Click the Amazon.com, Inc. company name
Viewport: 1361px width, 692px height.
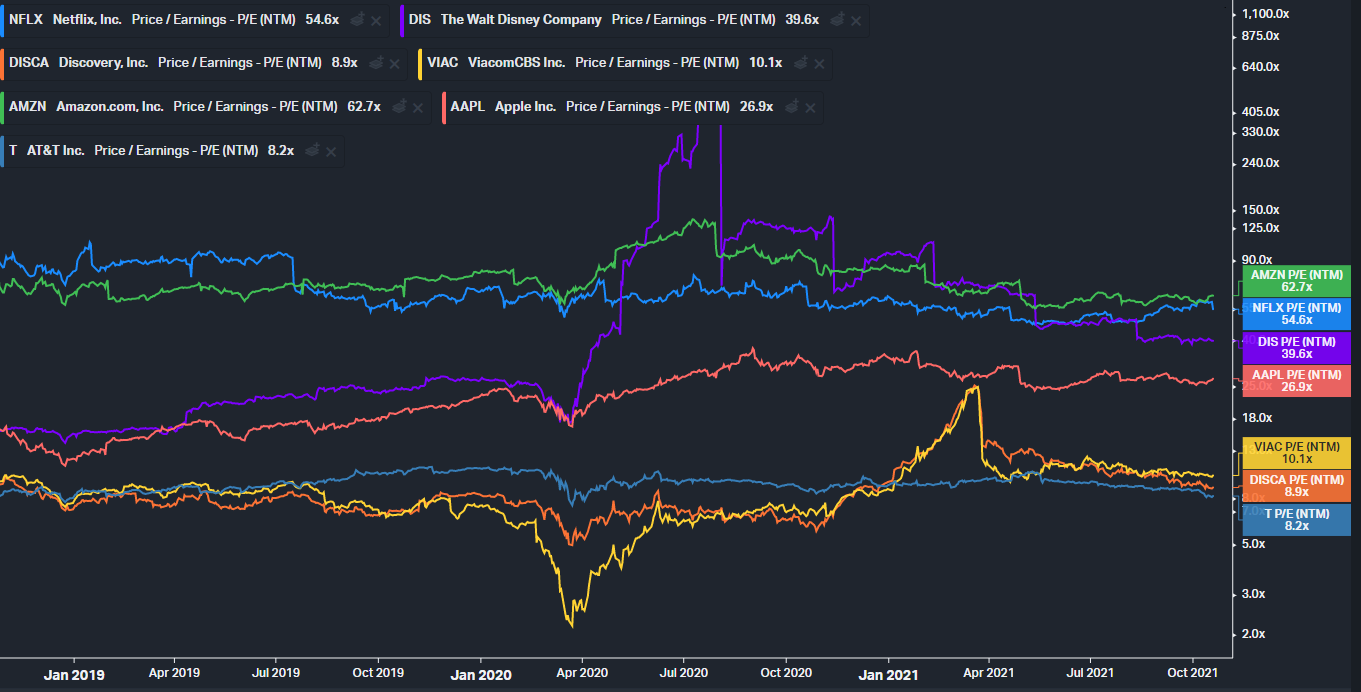click(110, 106)
